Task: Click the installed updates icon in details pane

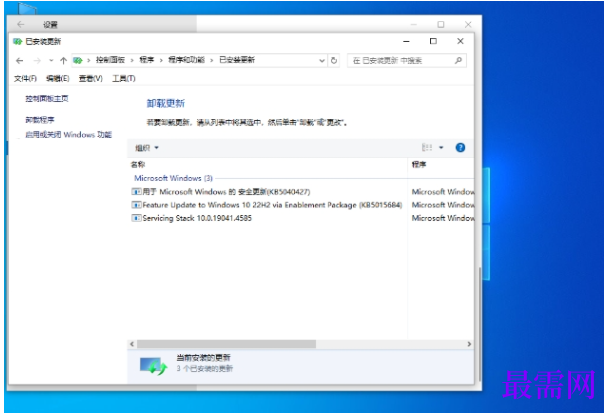Action: [x=154, y=366]
